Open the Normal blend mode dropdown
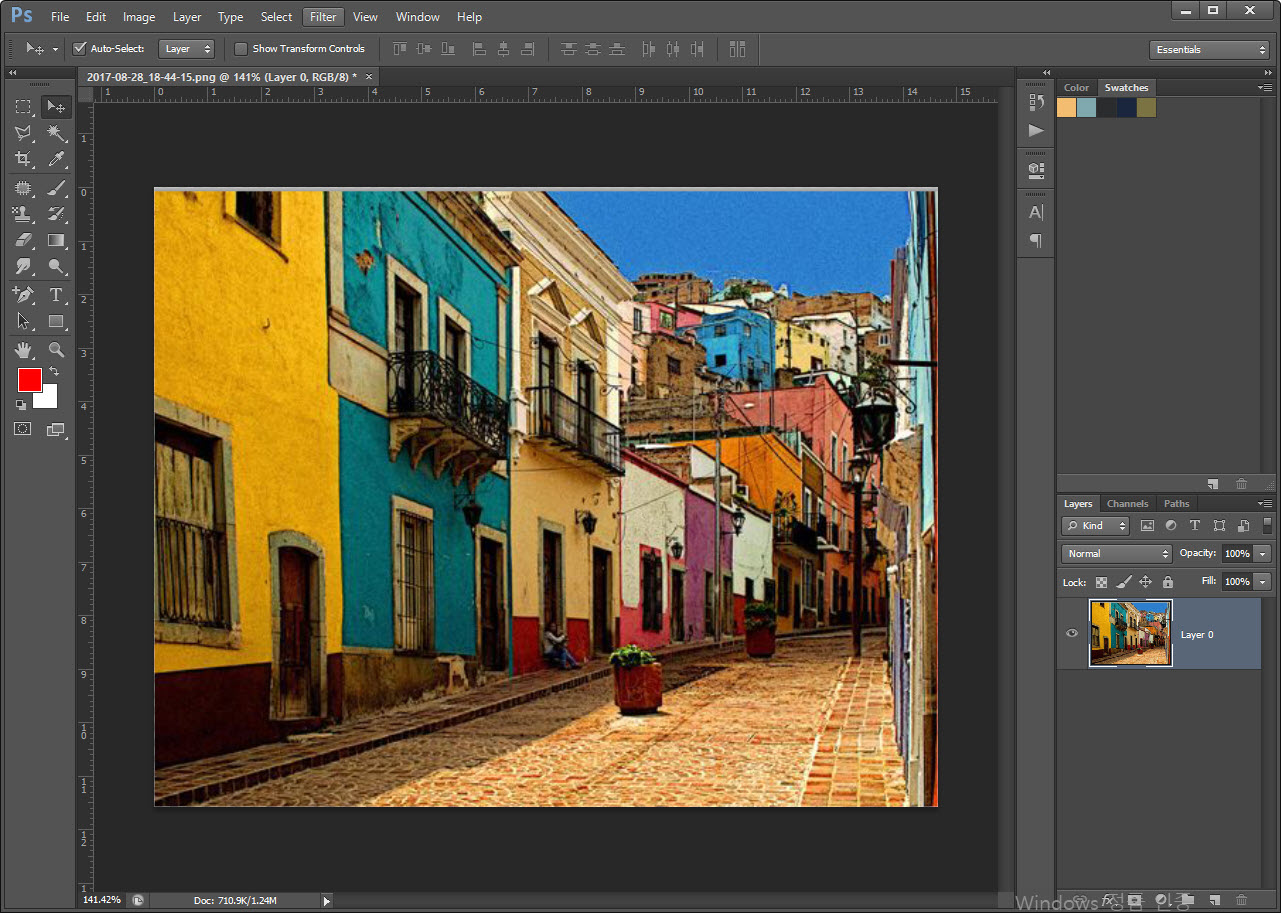1281x913 pixels. pos(1116,553)
